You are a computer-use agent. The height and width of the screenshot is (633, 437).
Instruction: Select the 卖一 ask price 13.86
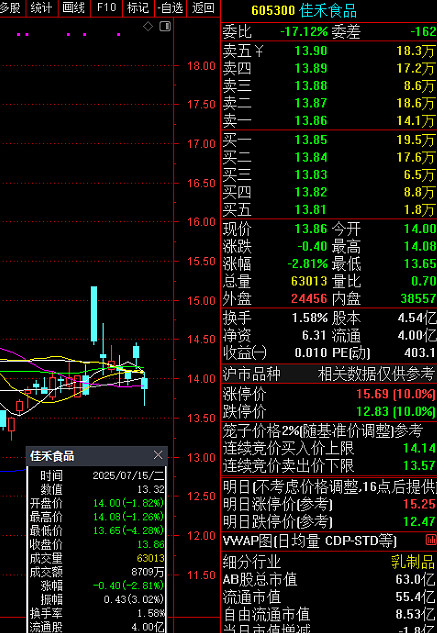(x=311, y=121)
